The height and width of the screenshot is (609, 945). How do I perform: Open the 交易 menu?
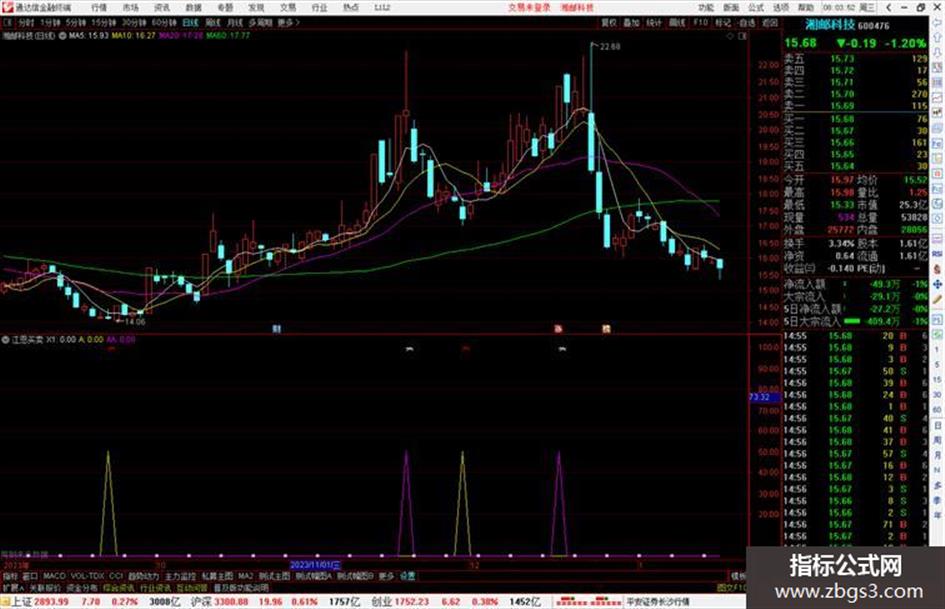(287, 7)
